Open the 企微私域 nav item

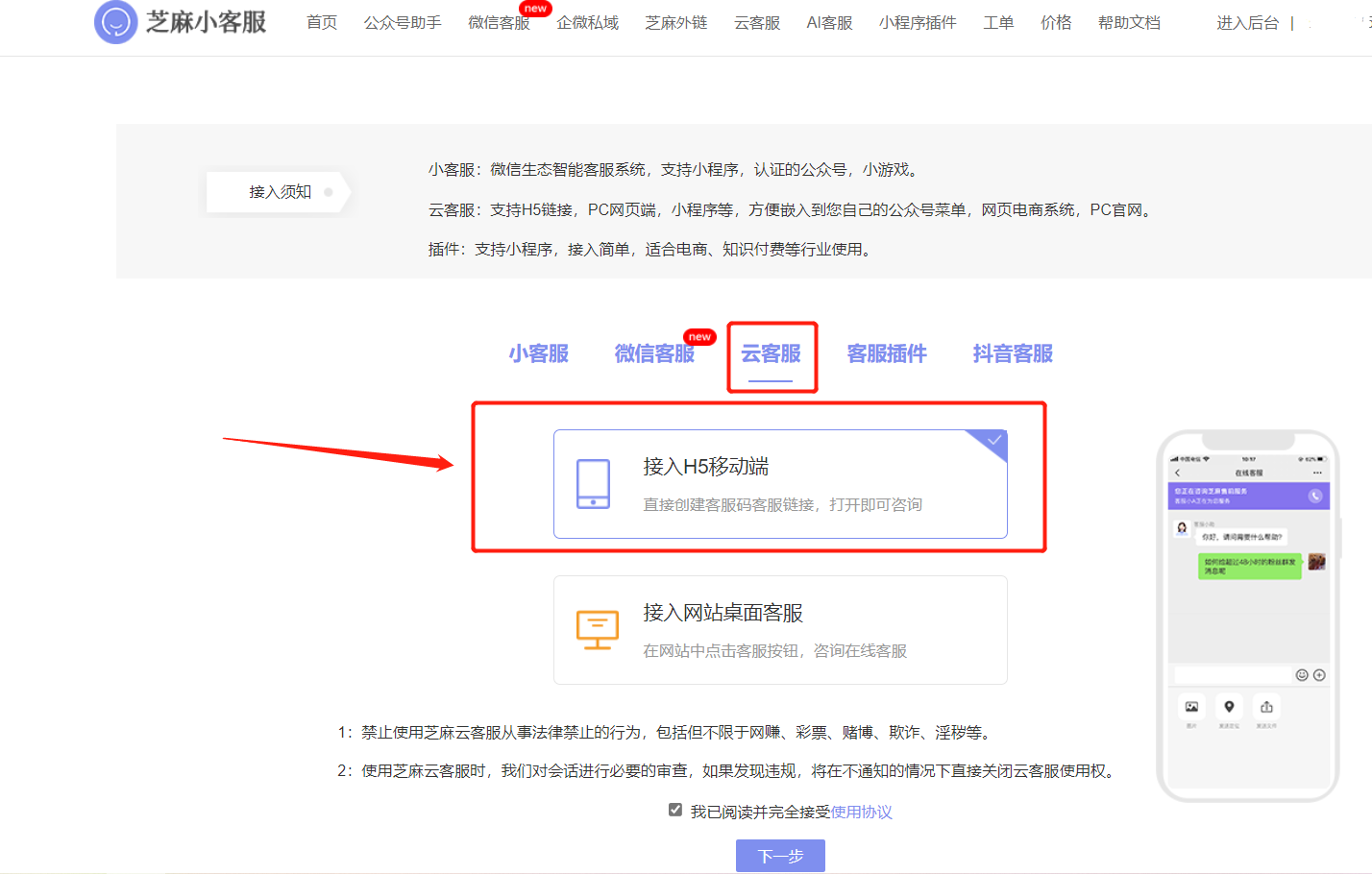point(588,22)
